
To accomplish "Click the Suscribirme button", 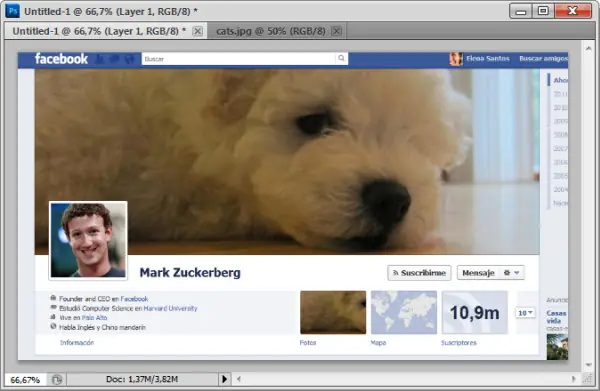I will click(419, 273).
